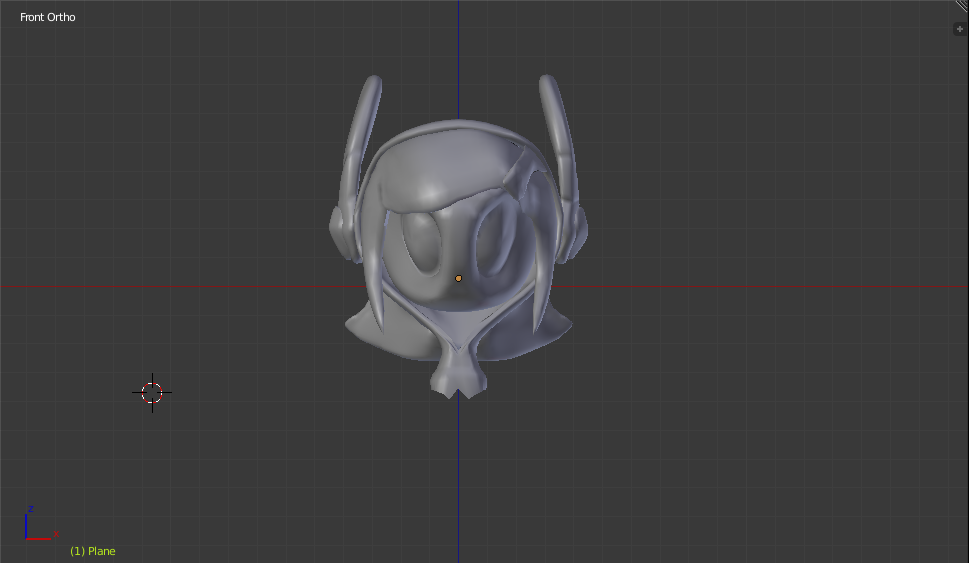
Task: Click the "(1) Plane" object name label
Action: pos(93,551)
